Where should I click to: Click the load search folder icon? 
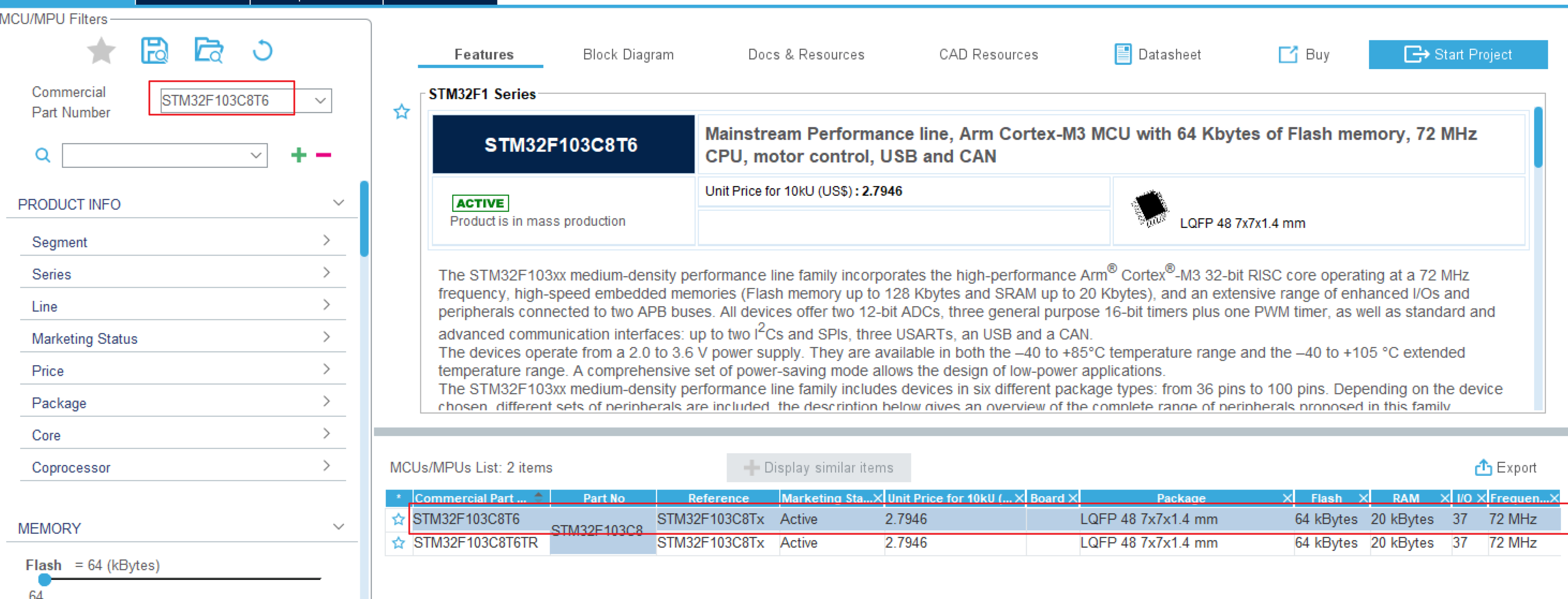209,51
